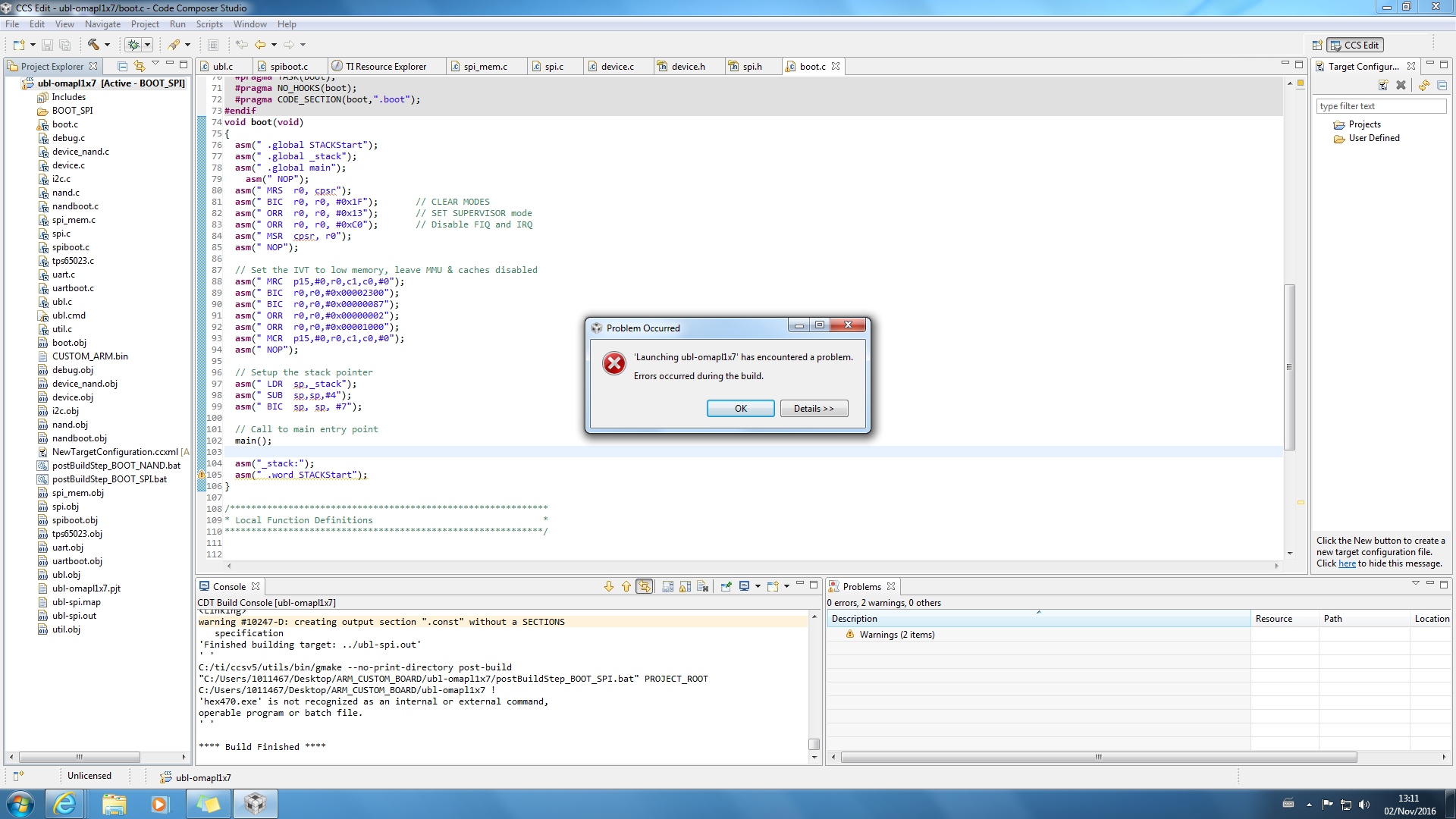Click the Debug bug icon

(133, 45)
